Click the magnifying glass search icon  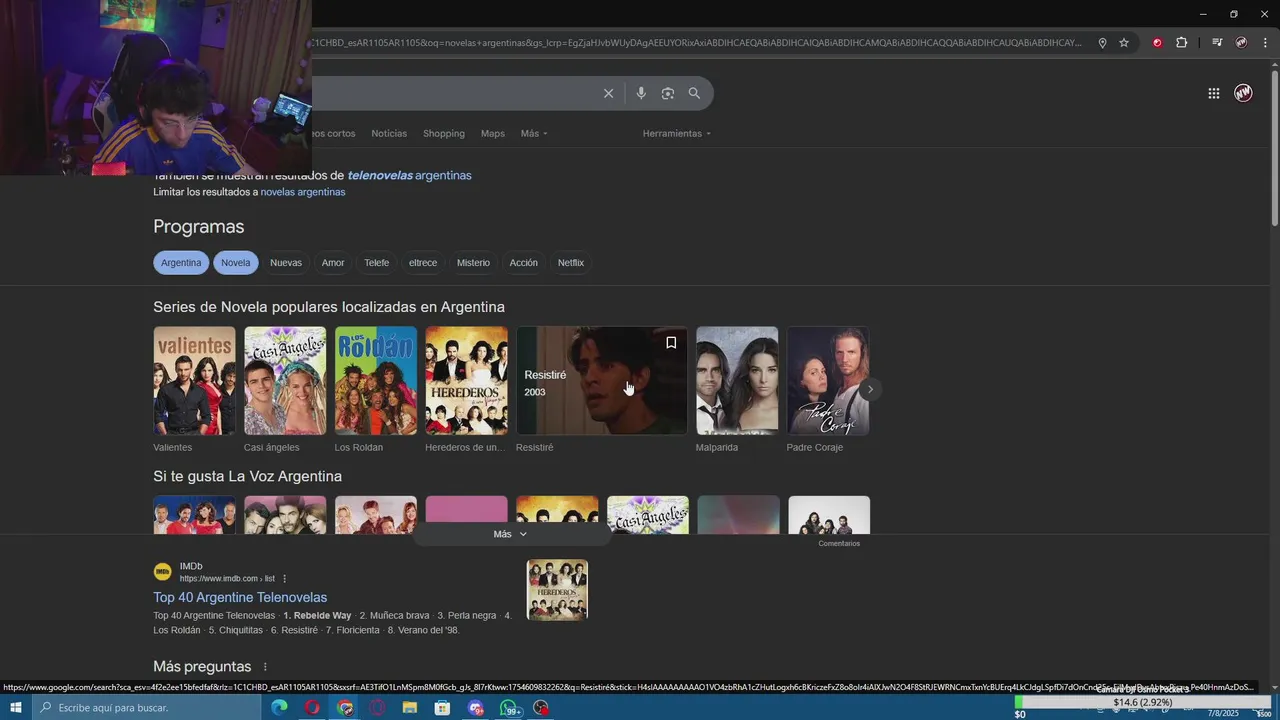(x=694, y=93)
